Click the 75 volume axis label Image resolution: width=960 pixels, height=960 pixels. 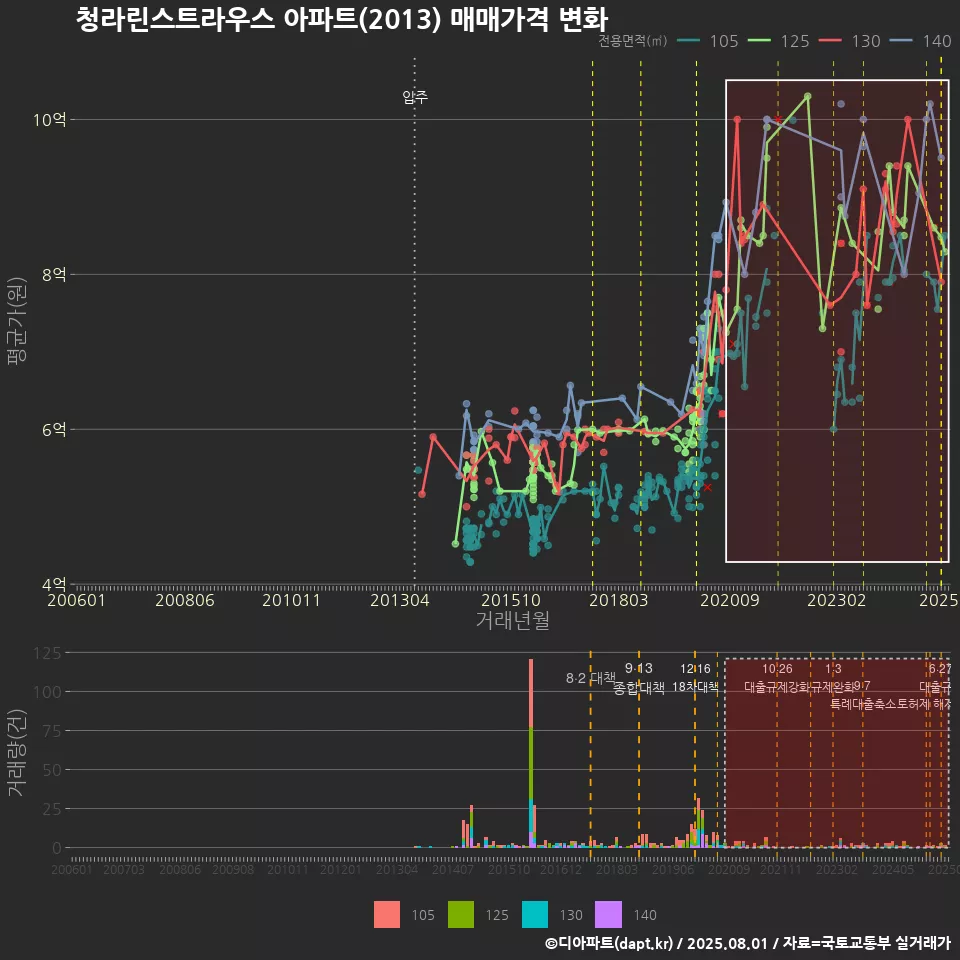[x=52, y=731]
